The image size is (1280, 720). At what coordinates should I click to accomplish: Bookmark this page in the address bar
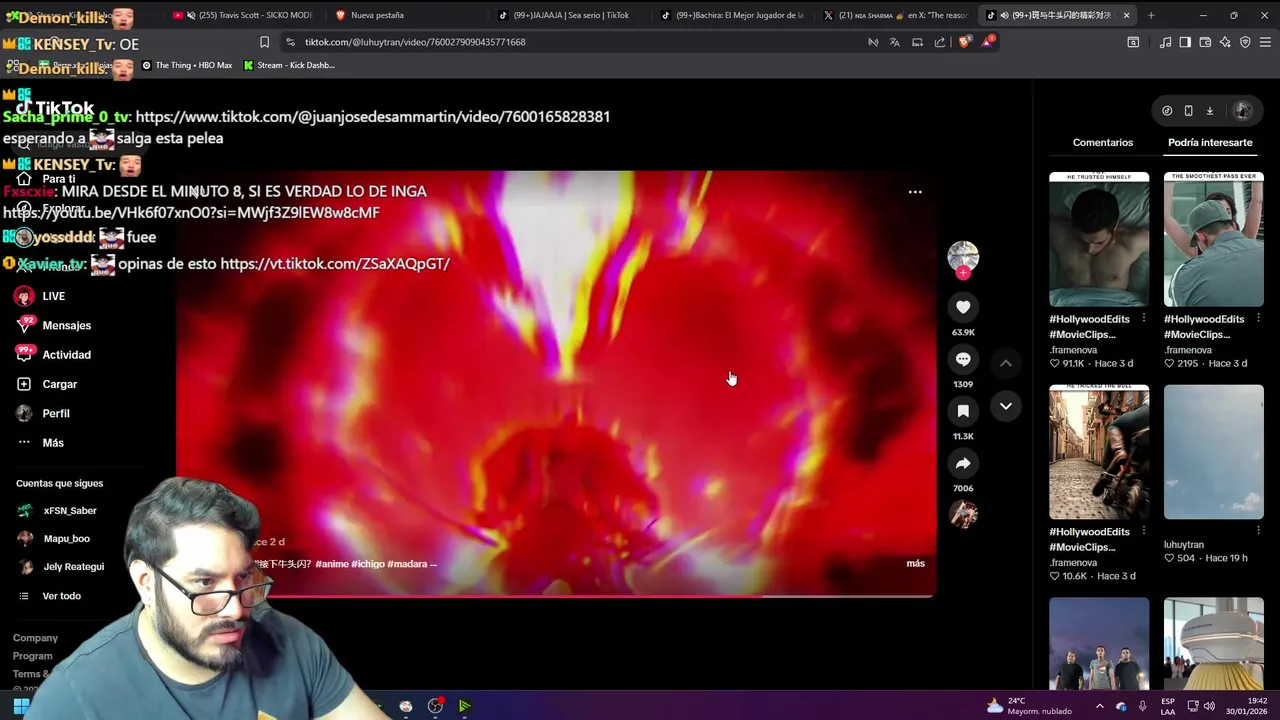(264, 42)
